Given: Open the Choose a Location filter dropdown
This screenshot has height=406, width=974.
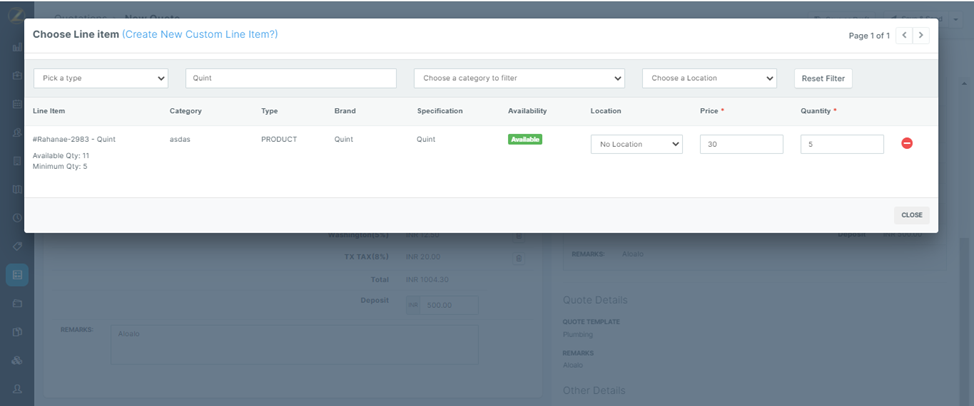Looking at the screenshot, I should tap(709, 78).
